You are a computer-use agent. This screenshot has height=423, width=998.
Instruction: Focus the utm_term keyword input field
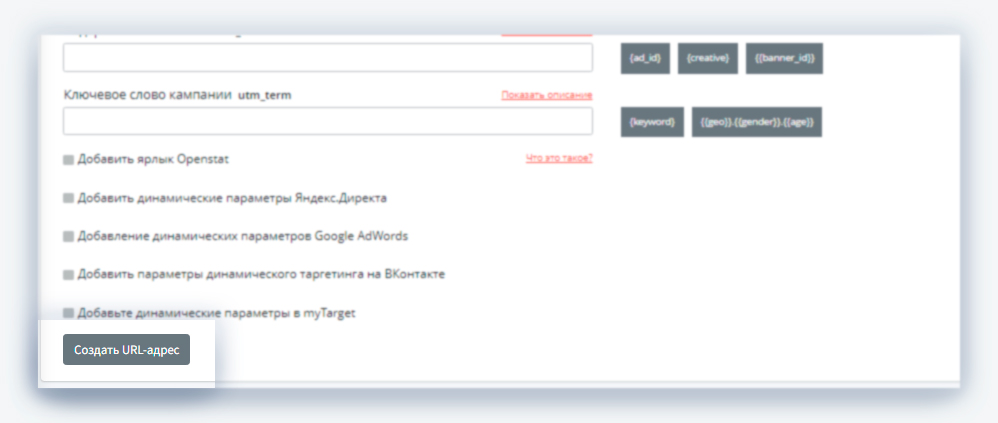tap(328, 121)
